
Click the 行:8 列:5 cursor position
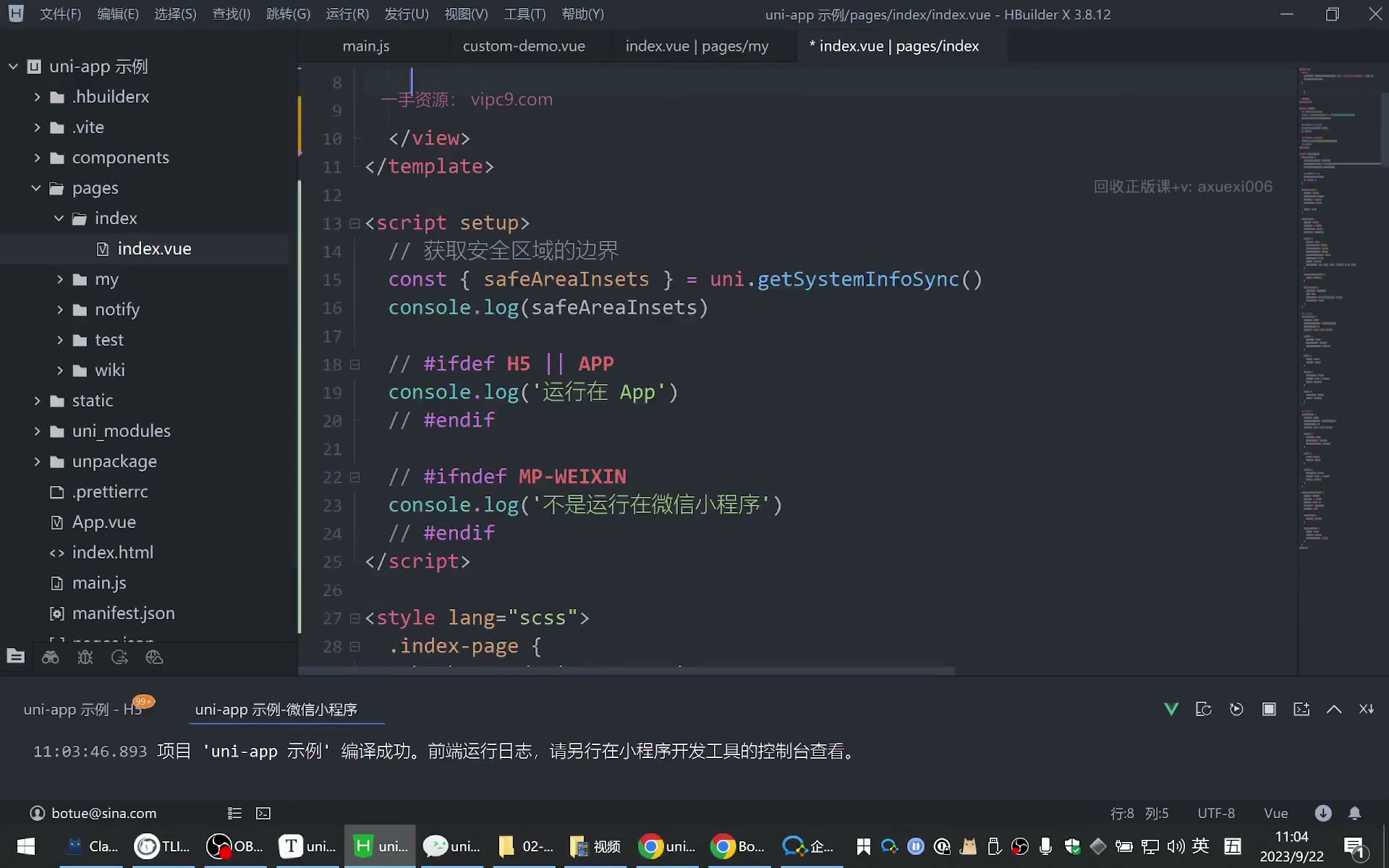tap(1139, 813)
